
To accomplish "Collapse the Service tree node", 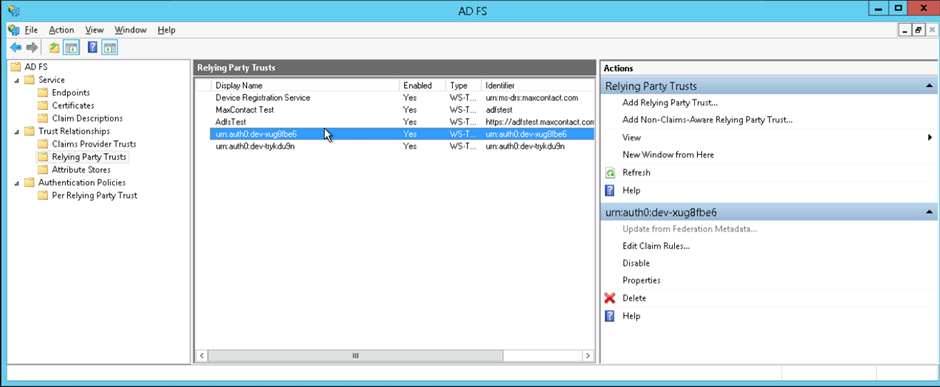I will [16, 80].
